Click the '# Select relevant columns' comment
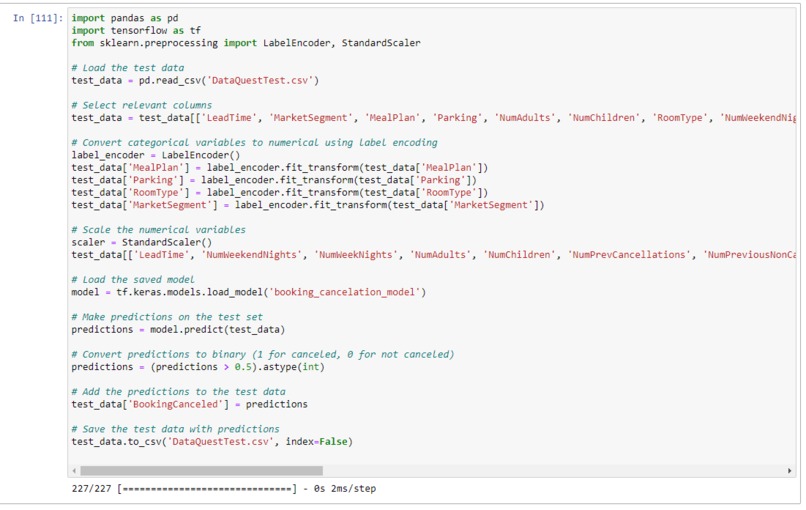The width and height of the screenshot is (806, 510). pos(141,105)
